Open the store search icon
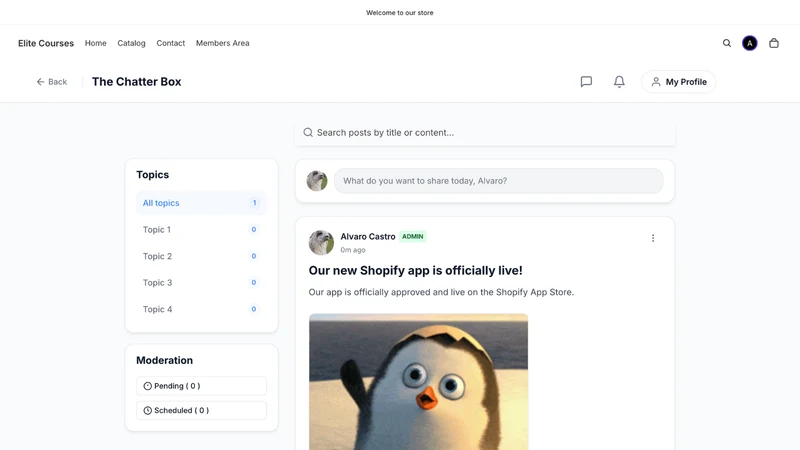This screenshot has width=800, height=450. click(x=727, y=43)
